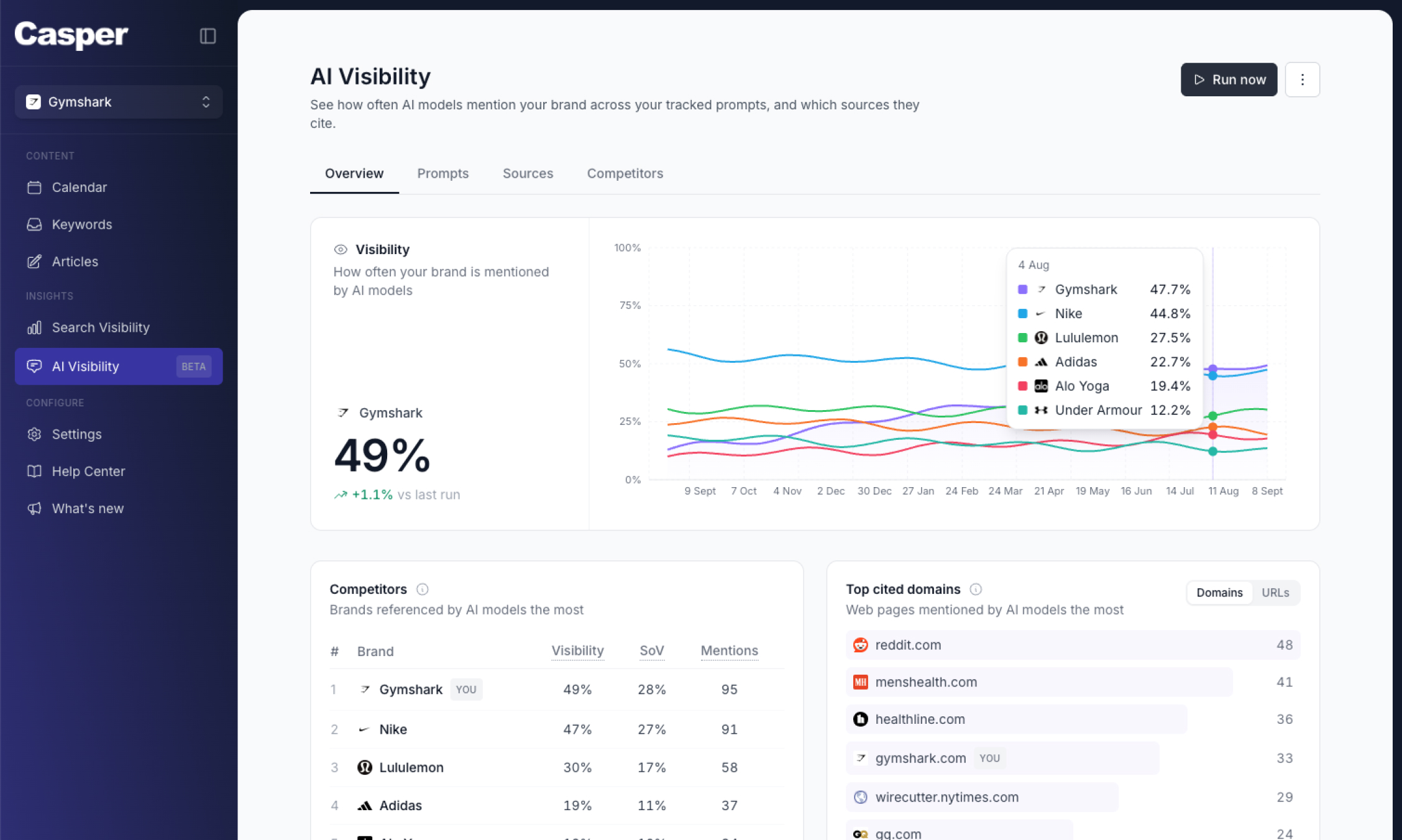Click the Help Center book icon
1402x840 pixels.
tap(34, 471)
